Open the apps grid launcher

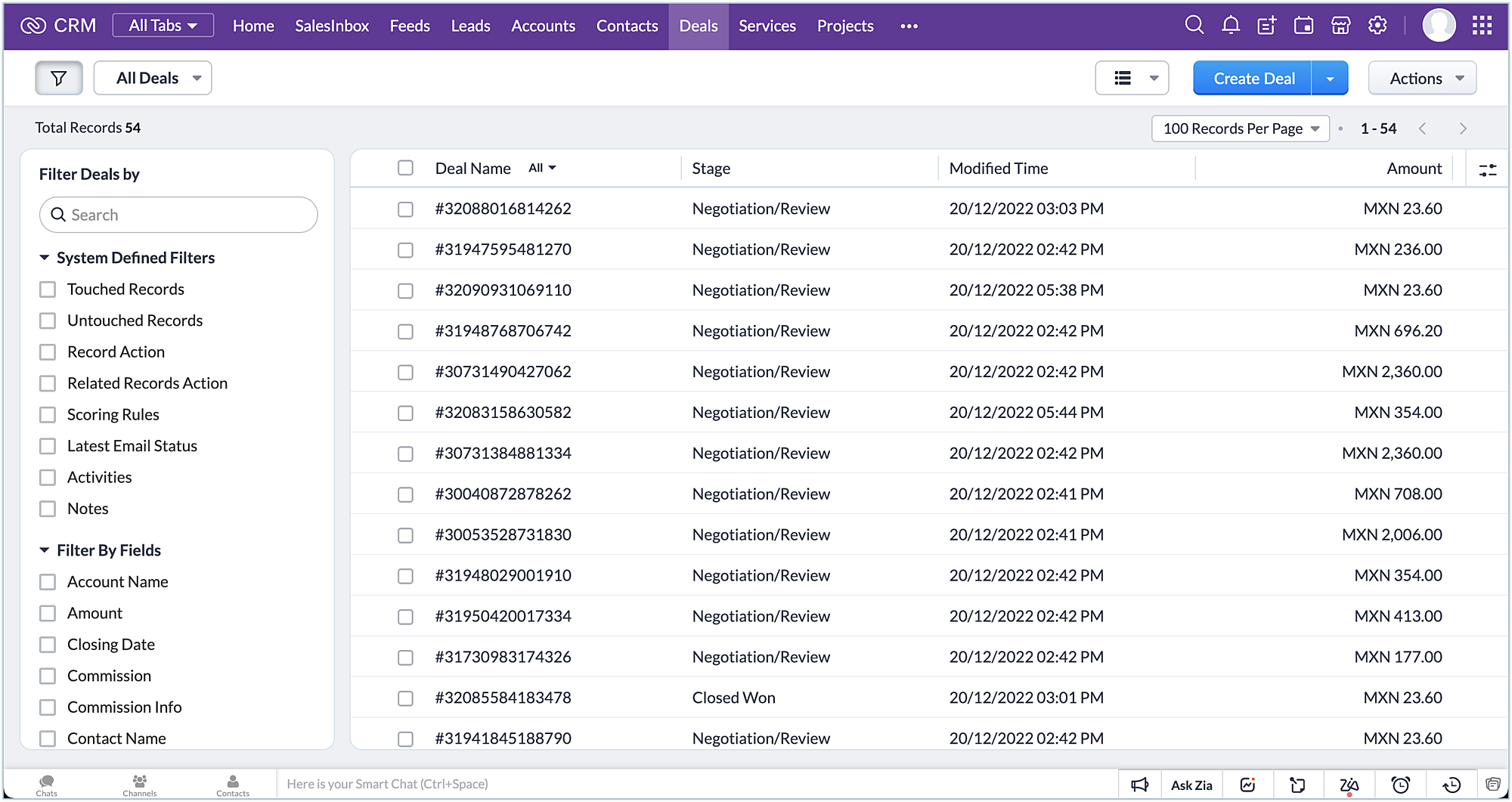tap(1482, 25)
